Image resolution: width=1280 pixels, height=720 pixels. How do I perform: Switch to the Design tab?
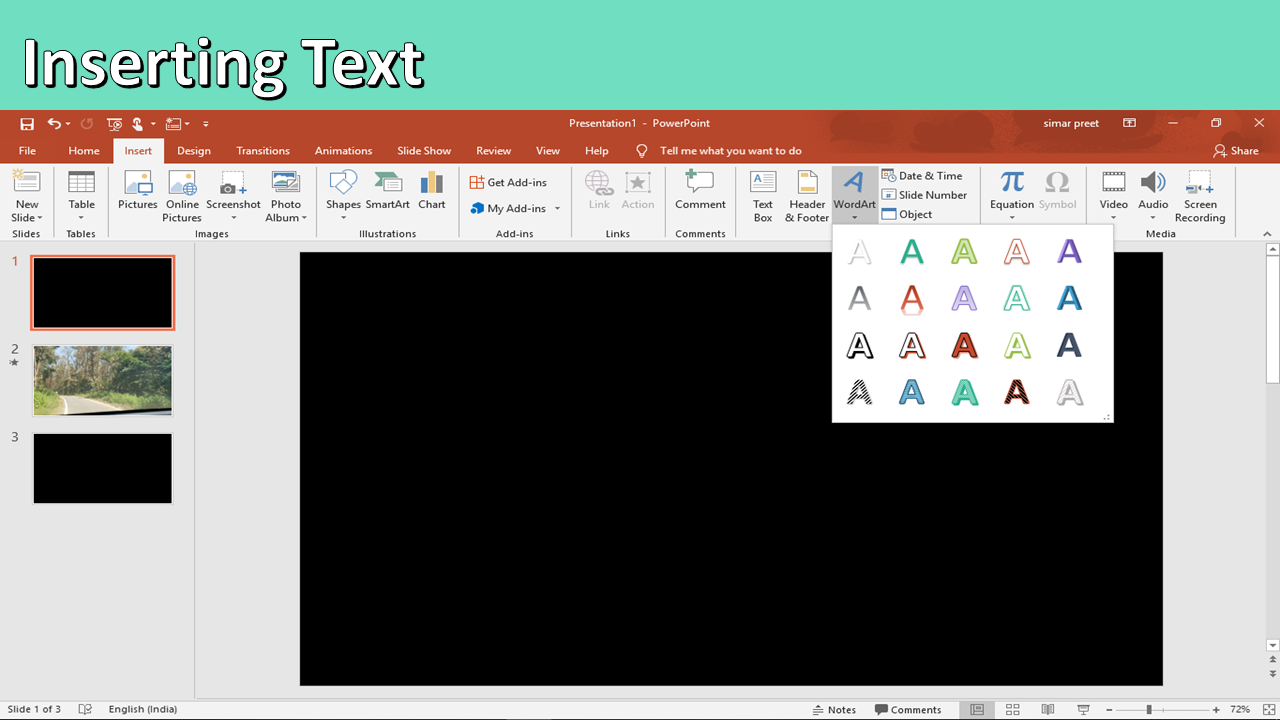pyautogui.click(x=194, y=151)
